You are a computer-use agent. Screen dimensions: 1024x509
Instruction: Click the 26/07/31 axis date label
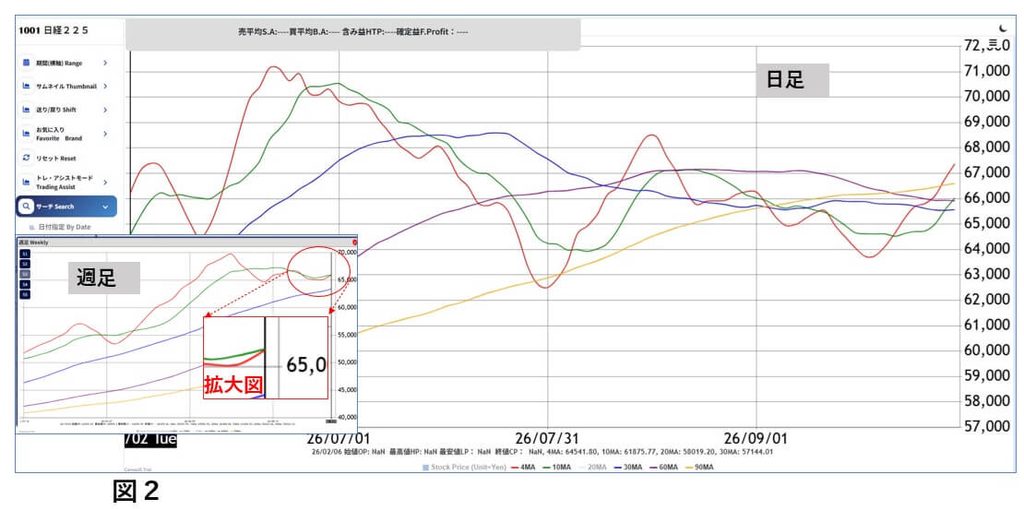(x=548, y=436)
